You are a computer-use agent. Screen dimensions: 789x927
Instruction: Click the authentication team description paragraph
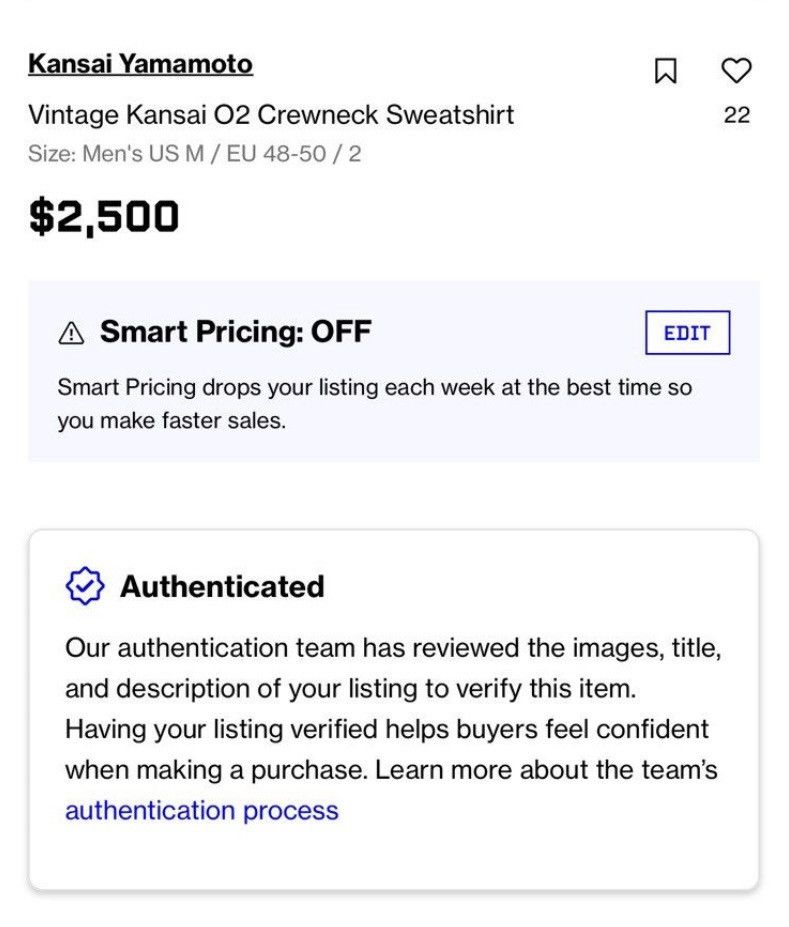[x=393, y=729]
